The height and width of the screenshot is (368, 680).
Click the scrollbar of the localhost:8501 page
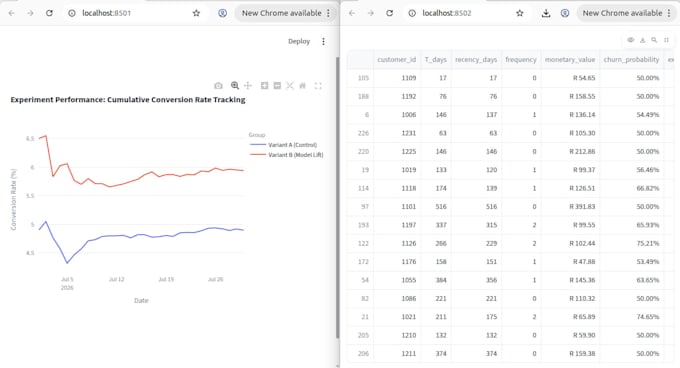(x=337, y=197)
